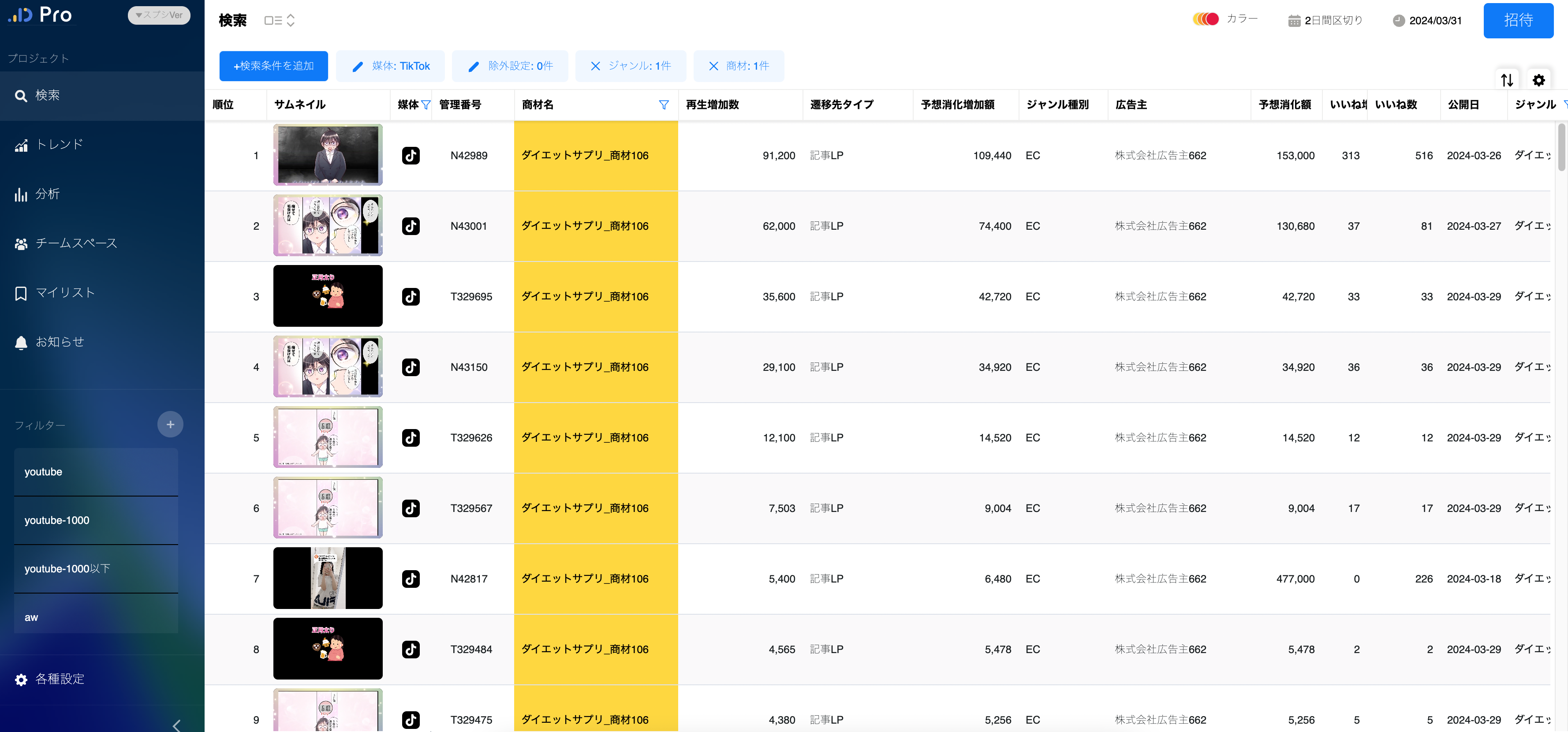This screenshot has width=1568, height=732.
Task: Open the スプシVer version dropdown
Action: 159,15
